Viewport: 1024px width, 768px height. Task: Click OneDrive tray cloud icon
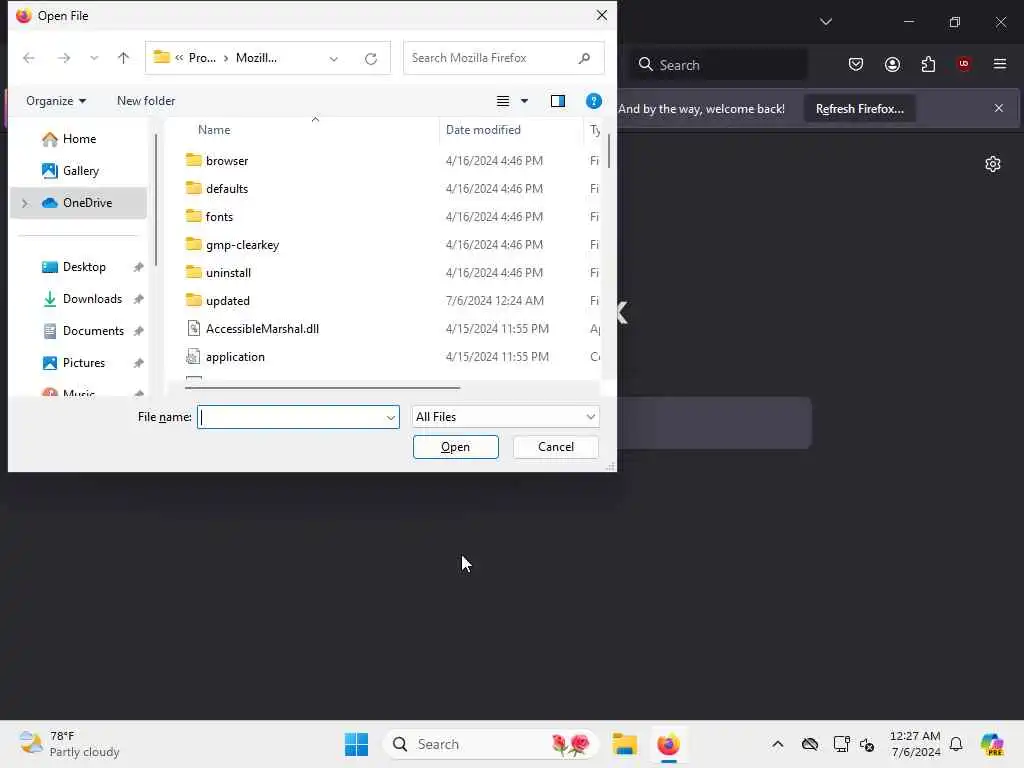(x=810, y=744)
